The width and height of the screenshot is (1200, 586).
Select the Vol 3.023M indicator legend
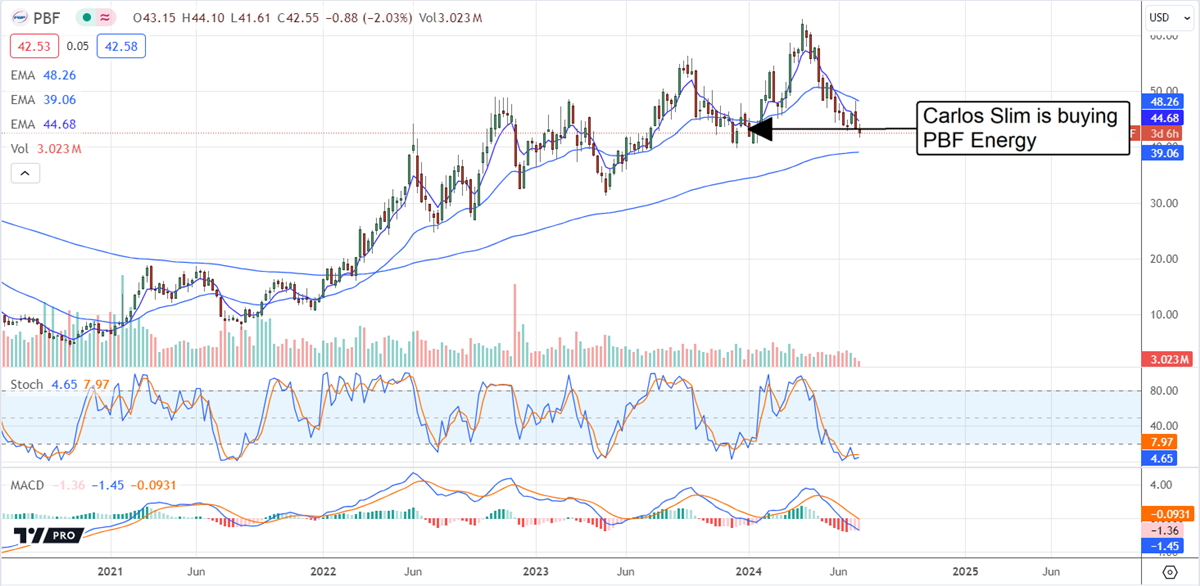click(x=47, y=149)
